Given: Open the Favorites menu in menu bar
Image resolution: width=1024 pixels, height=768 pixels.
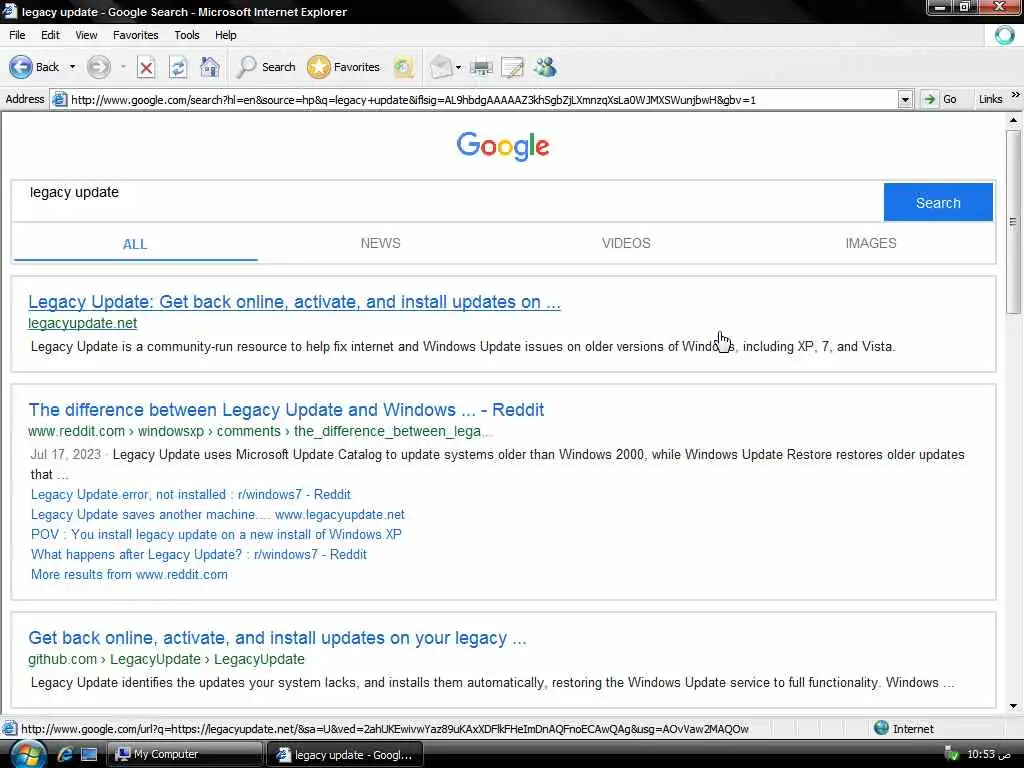Looking at the screenshot, I should [x=136, y=35].
